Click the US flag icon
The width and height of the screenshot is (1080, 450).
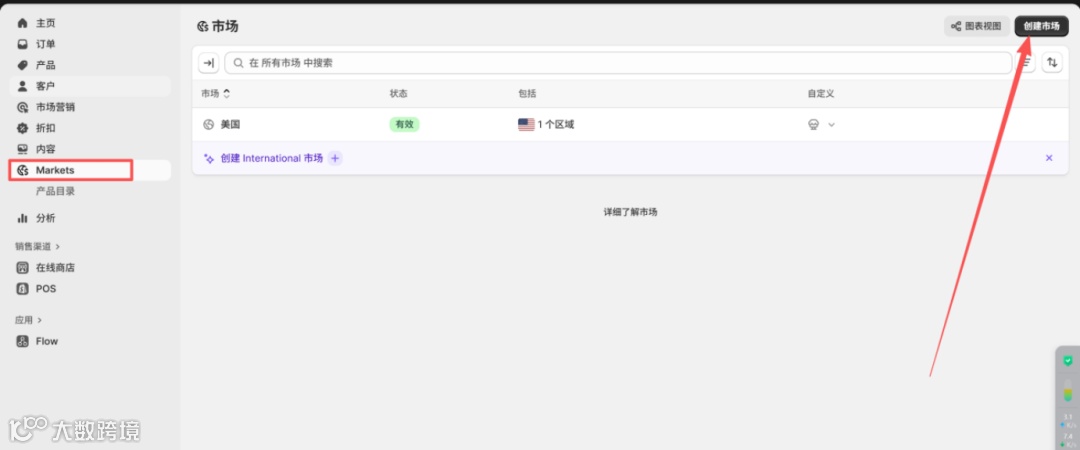(x=526, y=125)
